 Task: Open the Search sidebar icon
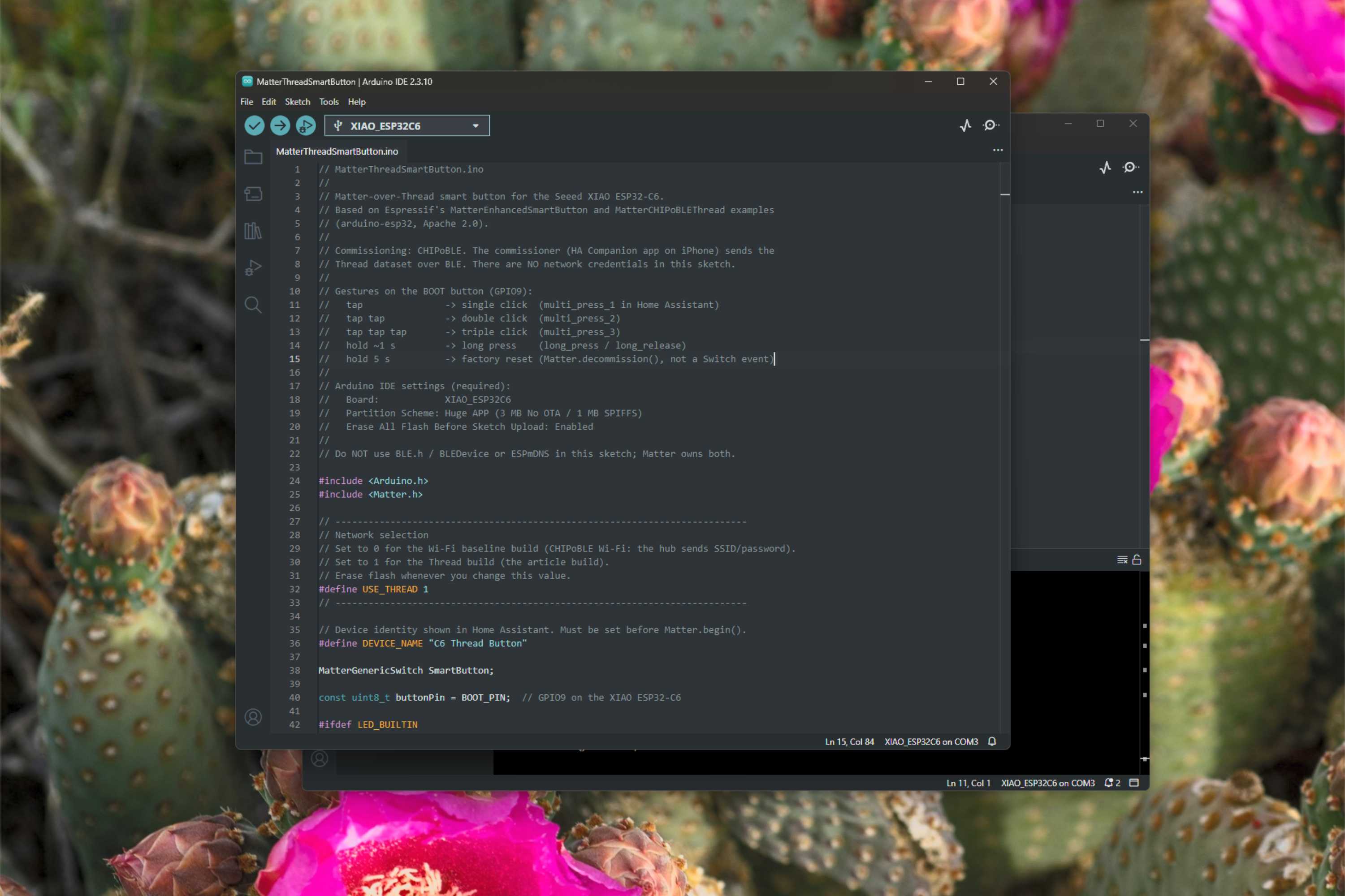click(x=253, y=305)
